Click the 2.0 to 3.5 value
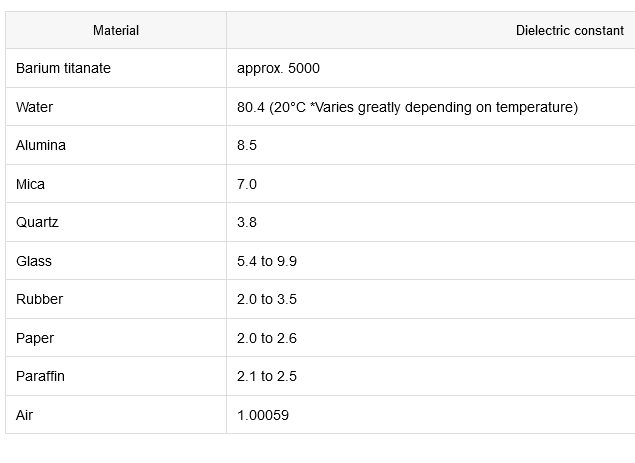Viewport: 635px width, 463px height. click(267, 299)
